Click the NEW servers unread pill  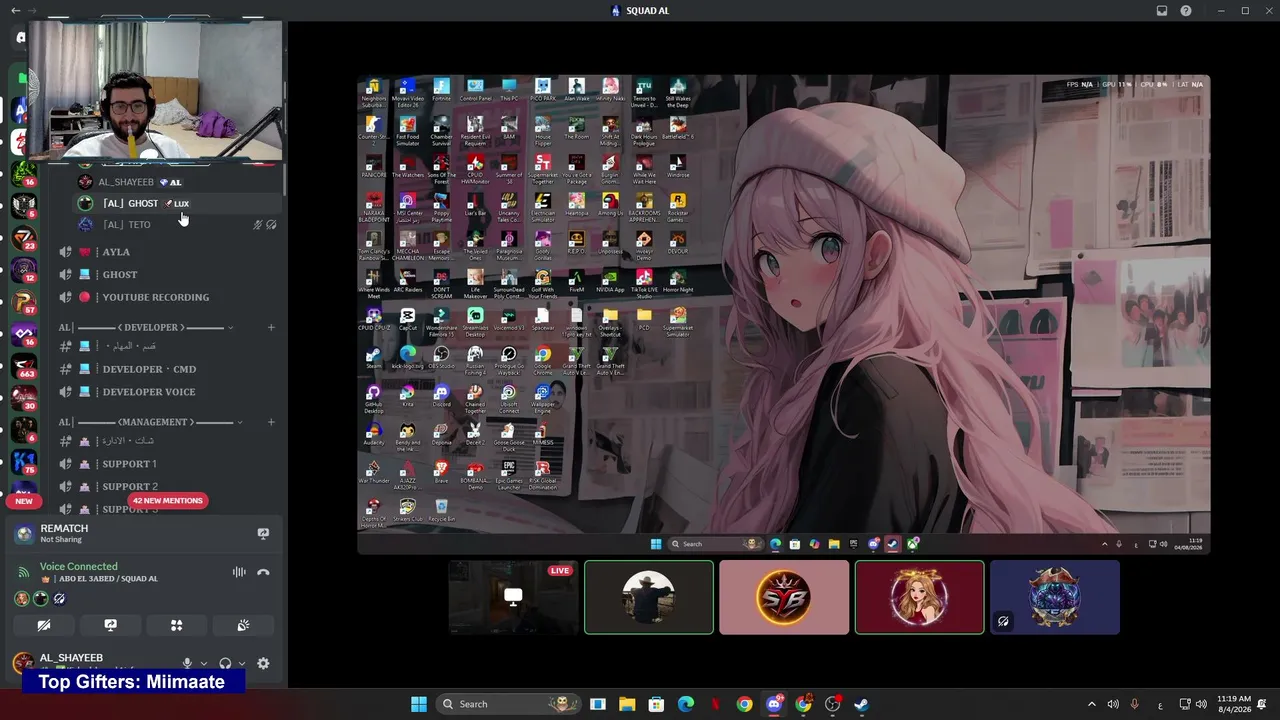pos(24,501)
